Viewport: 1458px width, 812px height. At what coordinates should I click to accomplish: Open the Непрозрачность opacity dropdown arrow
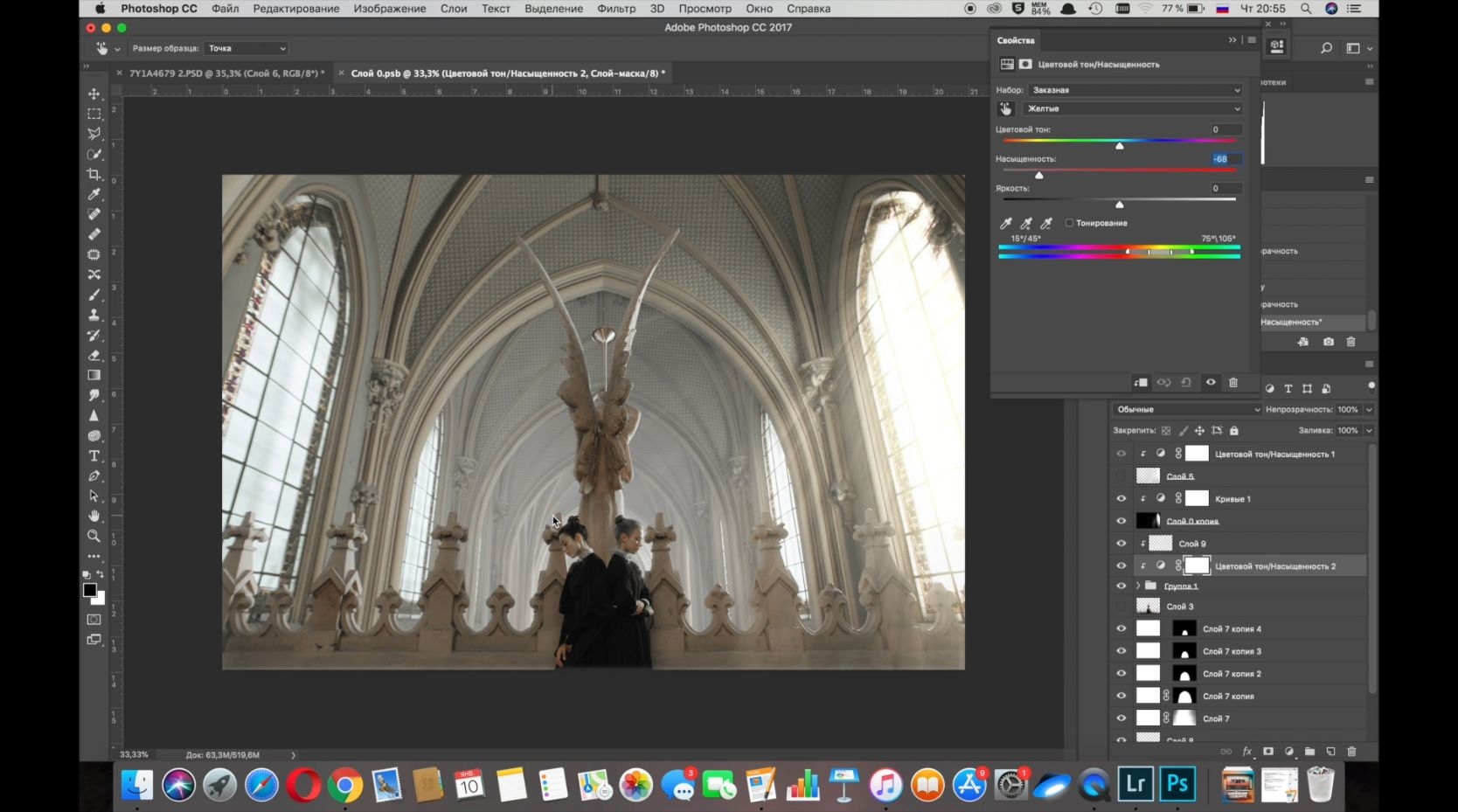(x=1369, y=409)
